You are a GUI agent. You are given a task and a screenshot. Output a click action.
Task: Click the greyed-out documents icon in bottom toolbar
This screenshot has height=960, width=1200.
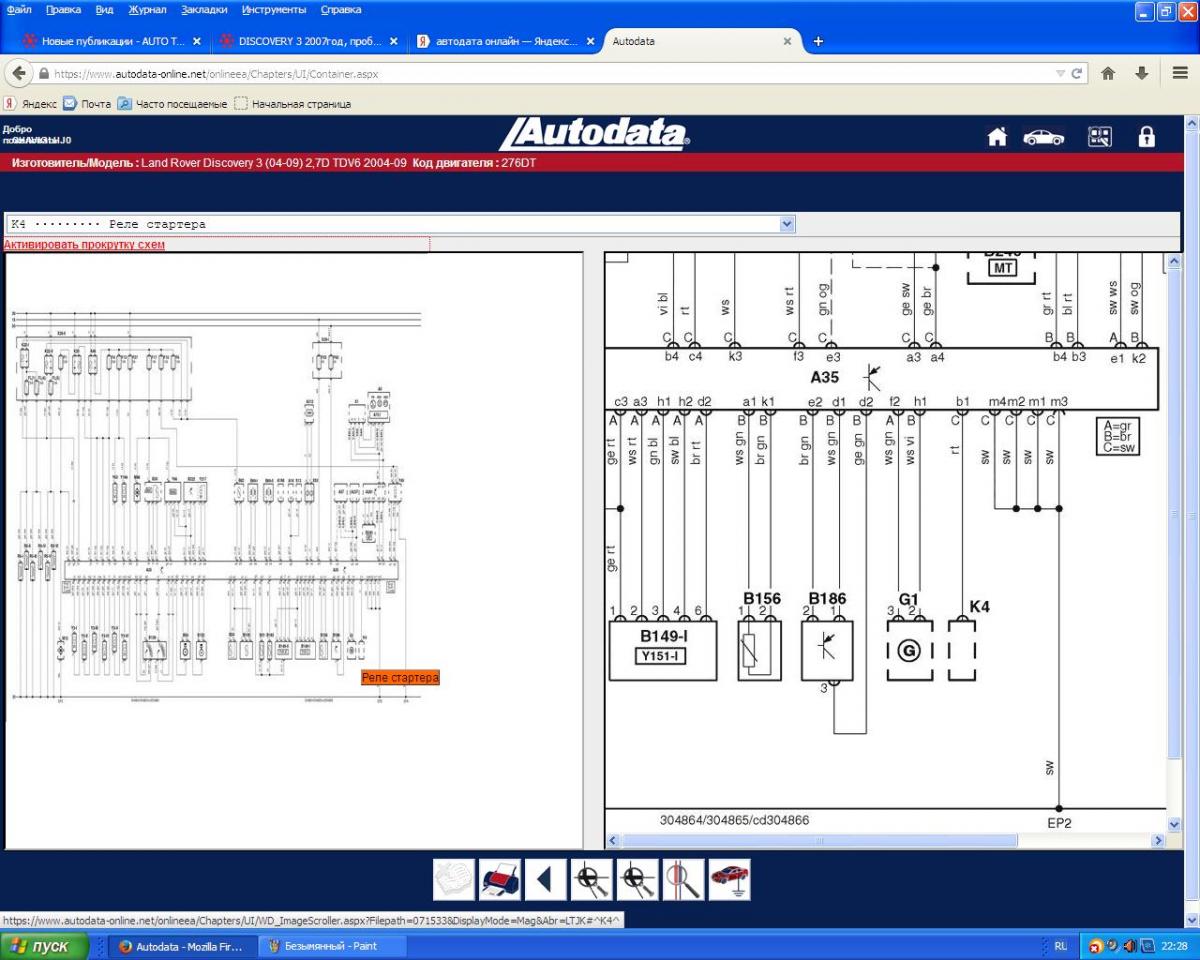point(454,879)
